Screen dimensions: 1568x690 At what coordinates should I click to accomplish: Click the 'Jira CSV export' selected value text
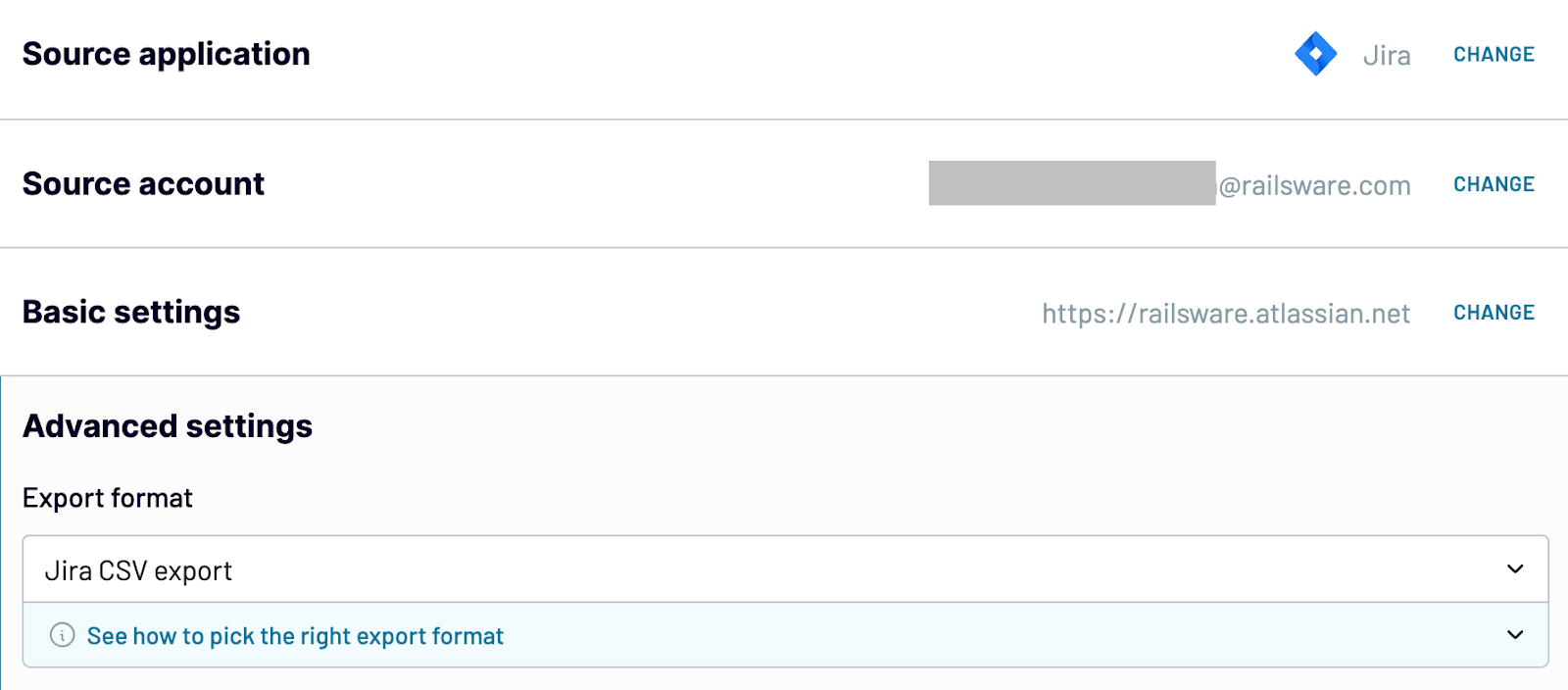[138, 570]
